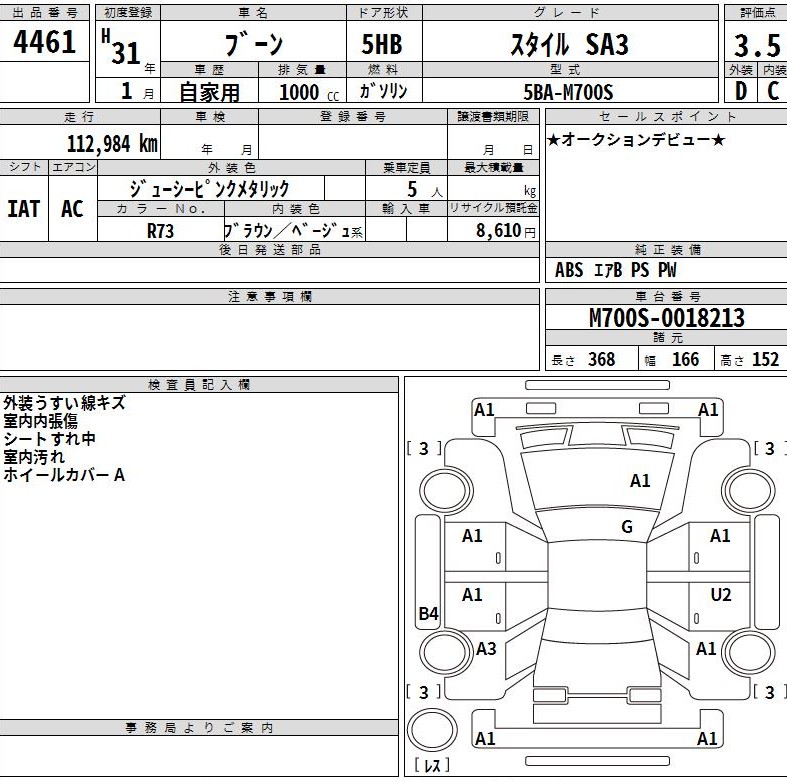Click the 3.5 evaluation score
The width and height of the screenshot is (787, 781).
(757, 46)
